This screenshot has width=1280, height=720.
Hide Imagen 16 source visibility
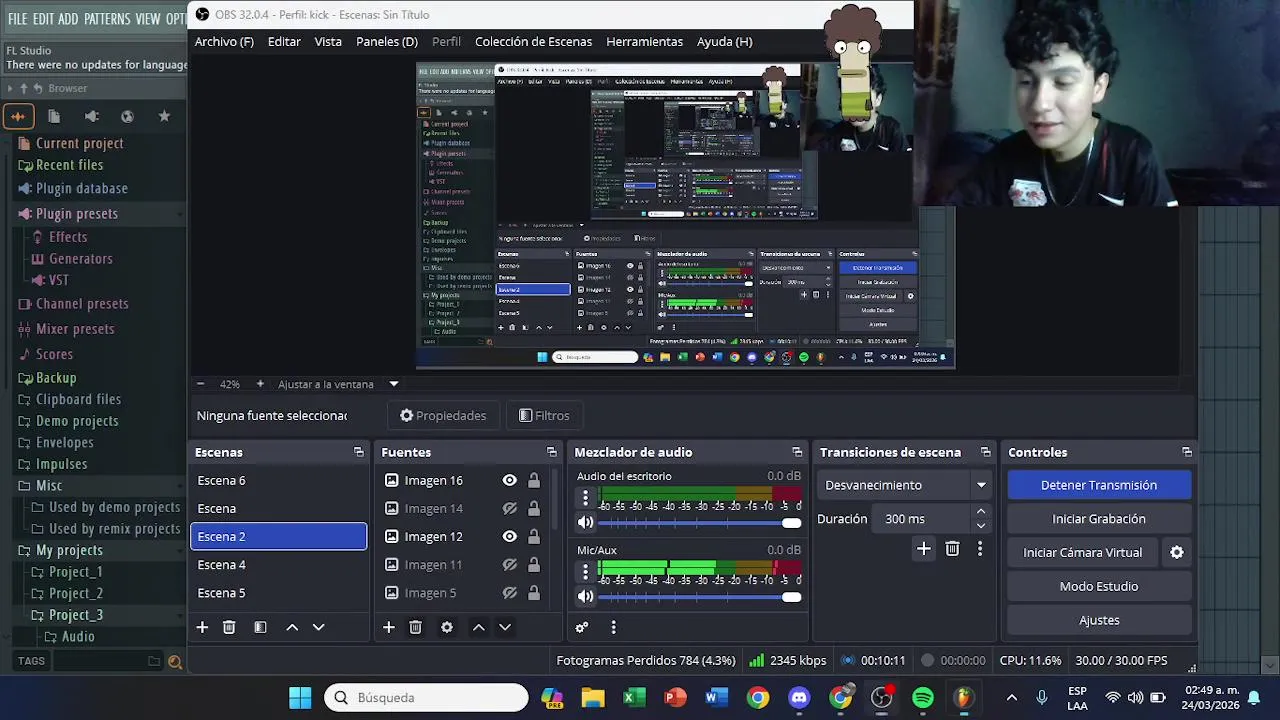509,480
